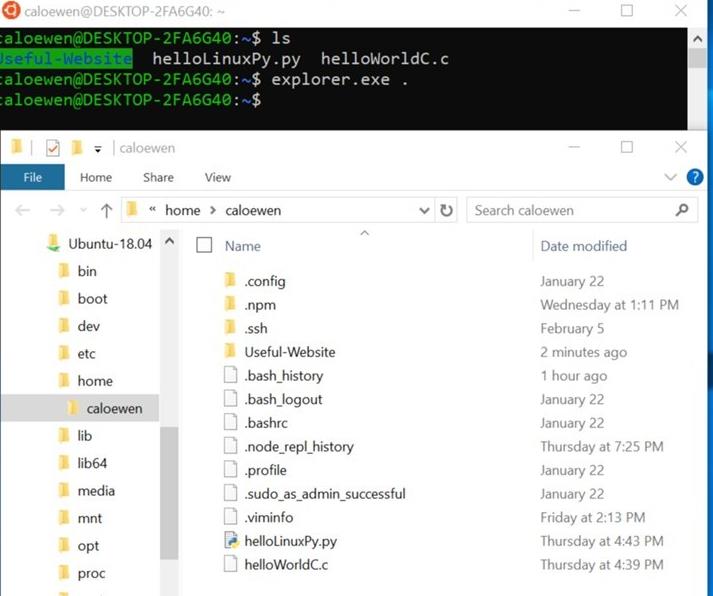The width and height of the screenshot is (713, 596).
Task: Switch to the View ribbon tab
Action: click(x=217, y=178)
